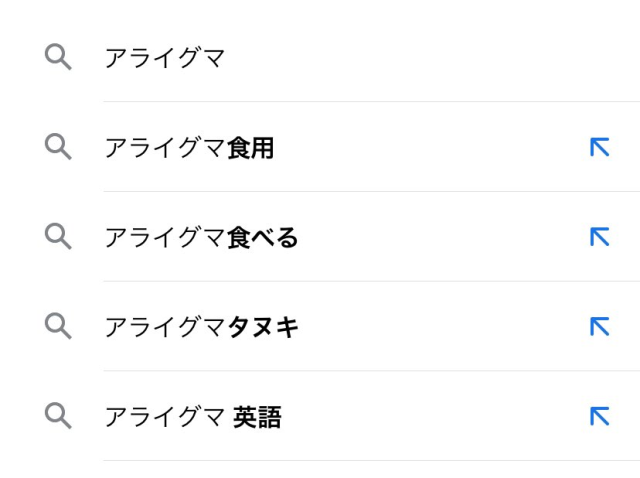Click the blue fill-in arrow for アライグマ食用
Viewport: 640px width, 478px height.
pos(599,147)
